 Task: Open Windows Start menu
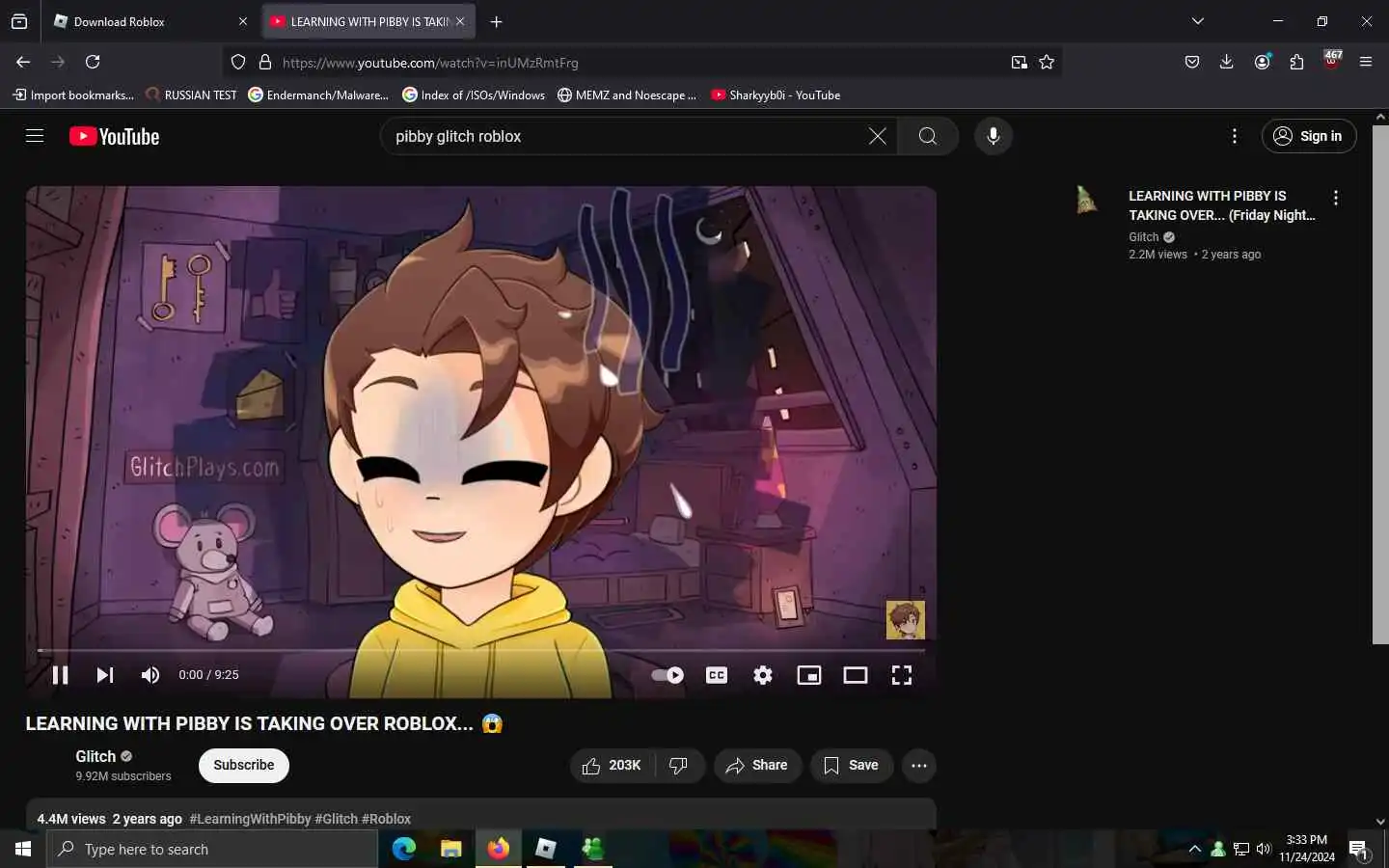point(23,849)
